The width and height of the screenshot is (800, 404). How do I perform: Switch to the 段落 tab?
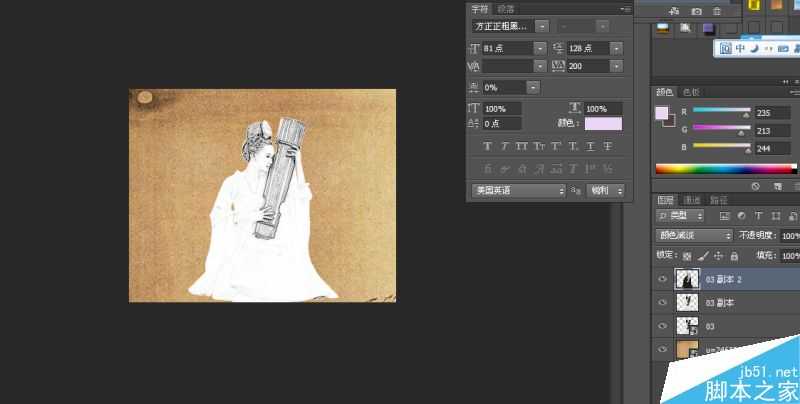click(x=505, y=8)
